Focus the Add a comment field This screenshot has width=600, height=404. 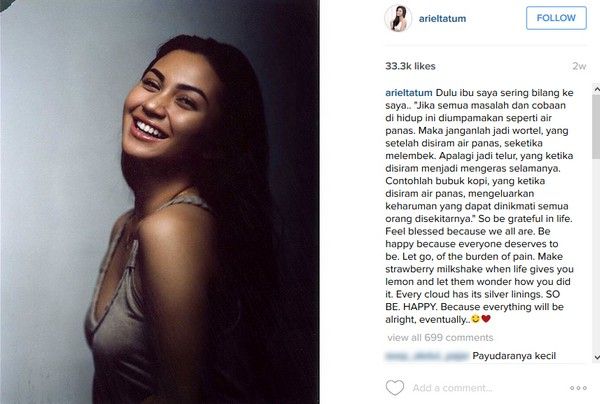pos(452,388)
